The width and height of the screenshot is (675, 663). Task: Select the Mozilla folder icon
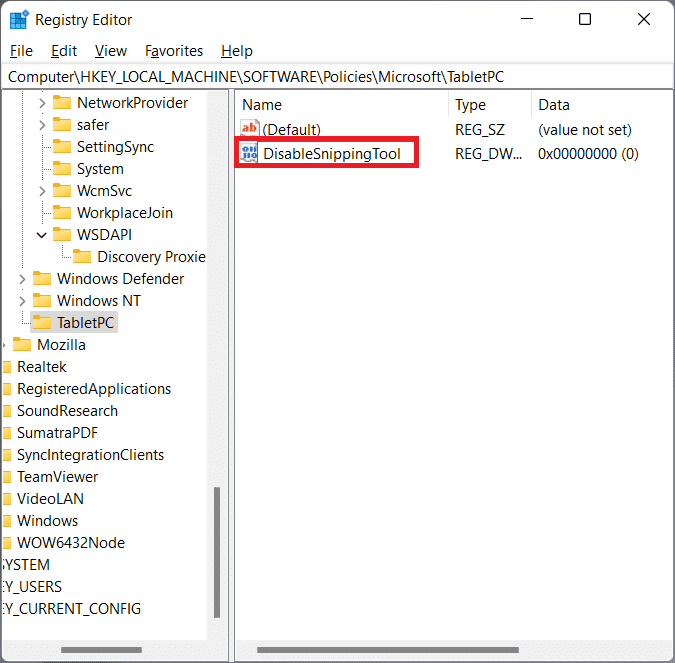pyautogui.click(x=22, y=344)
